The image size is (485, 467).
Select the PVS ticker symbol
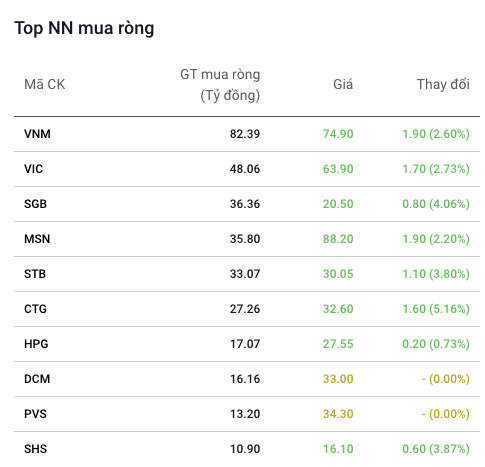[x=35, y=414]
